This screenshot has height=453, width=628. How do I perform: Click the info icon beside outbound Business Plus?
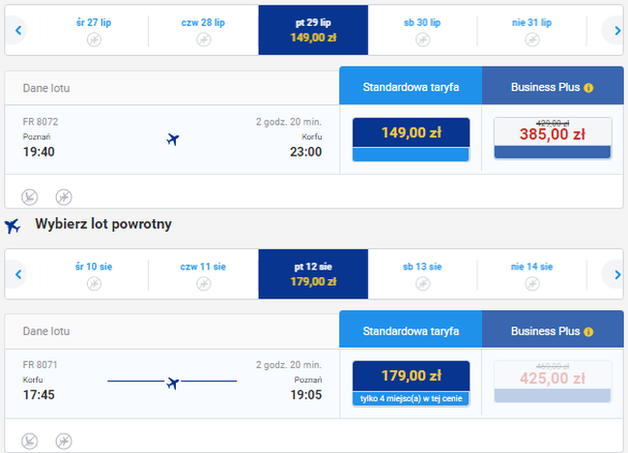(x=589, y=88)
